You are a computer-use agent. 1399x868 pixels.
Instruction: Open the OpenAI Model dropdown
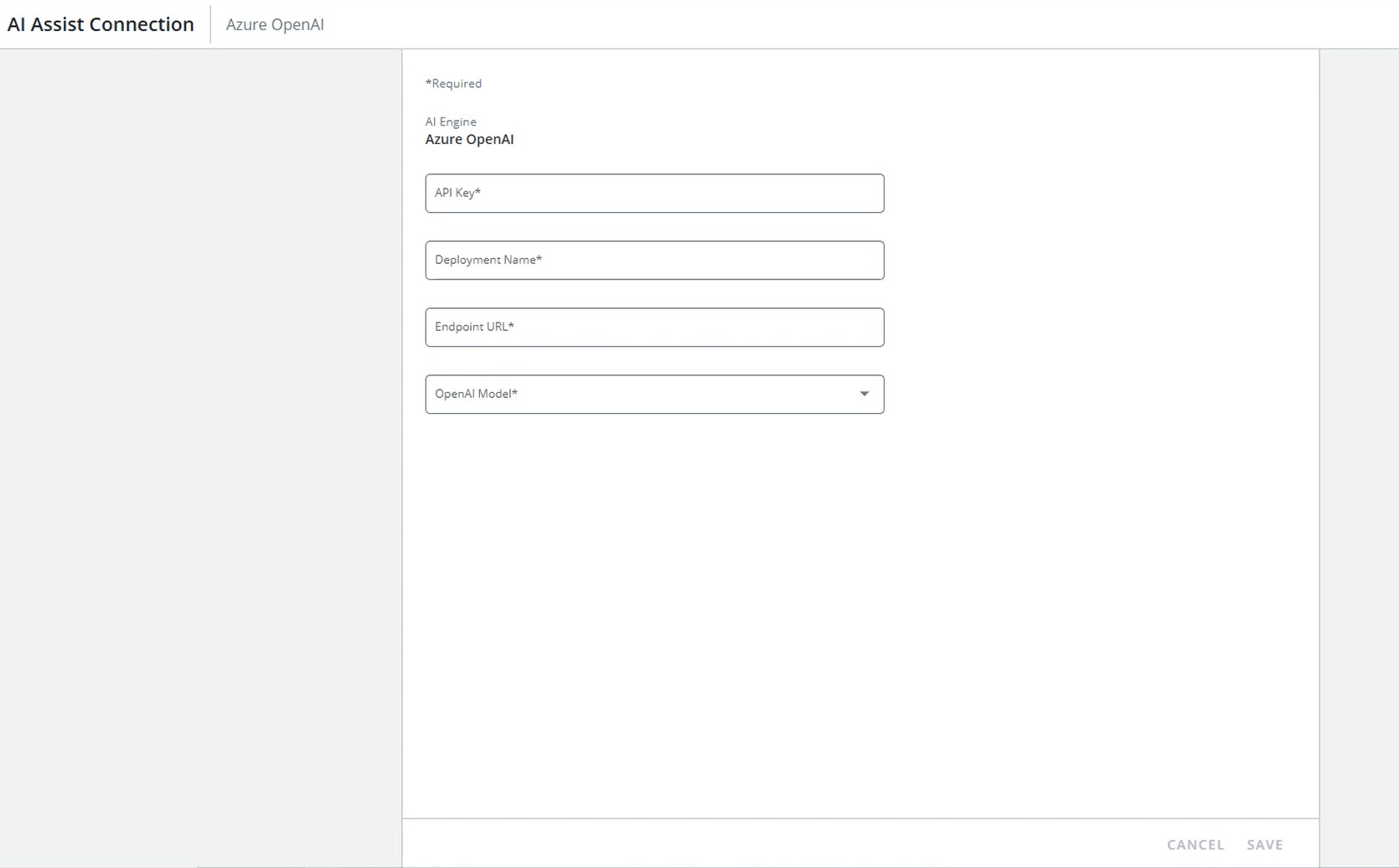click(x=654, y=395)
